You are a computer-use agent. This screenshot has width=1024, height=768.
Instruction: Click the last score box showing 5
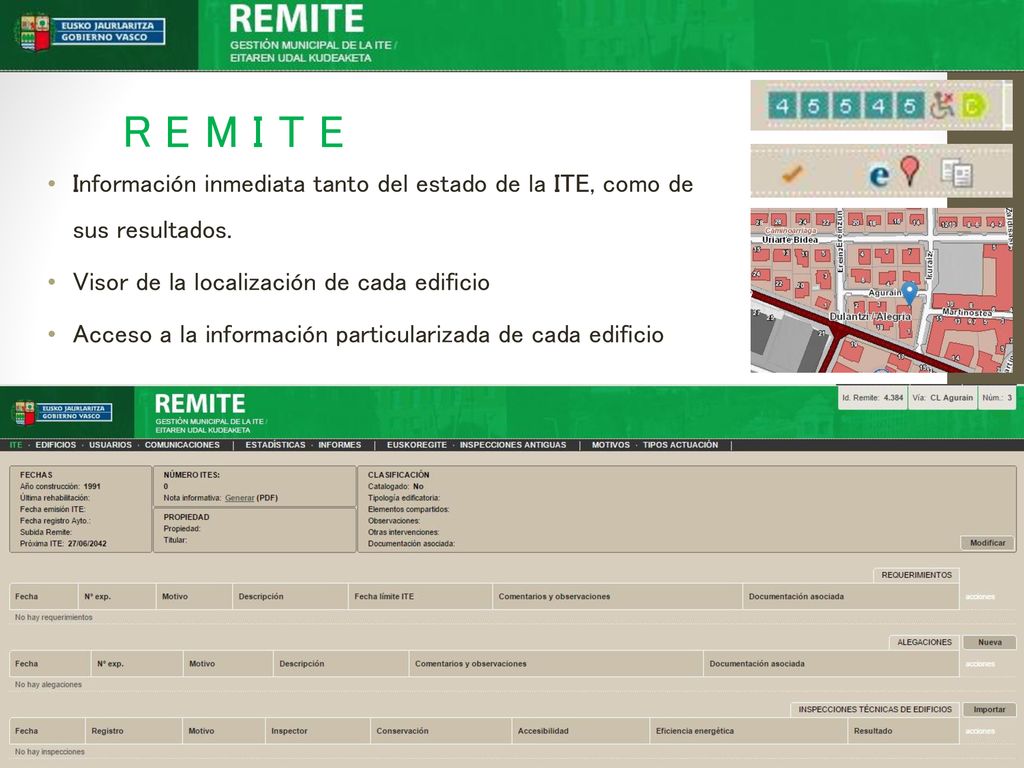(910, 105)
